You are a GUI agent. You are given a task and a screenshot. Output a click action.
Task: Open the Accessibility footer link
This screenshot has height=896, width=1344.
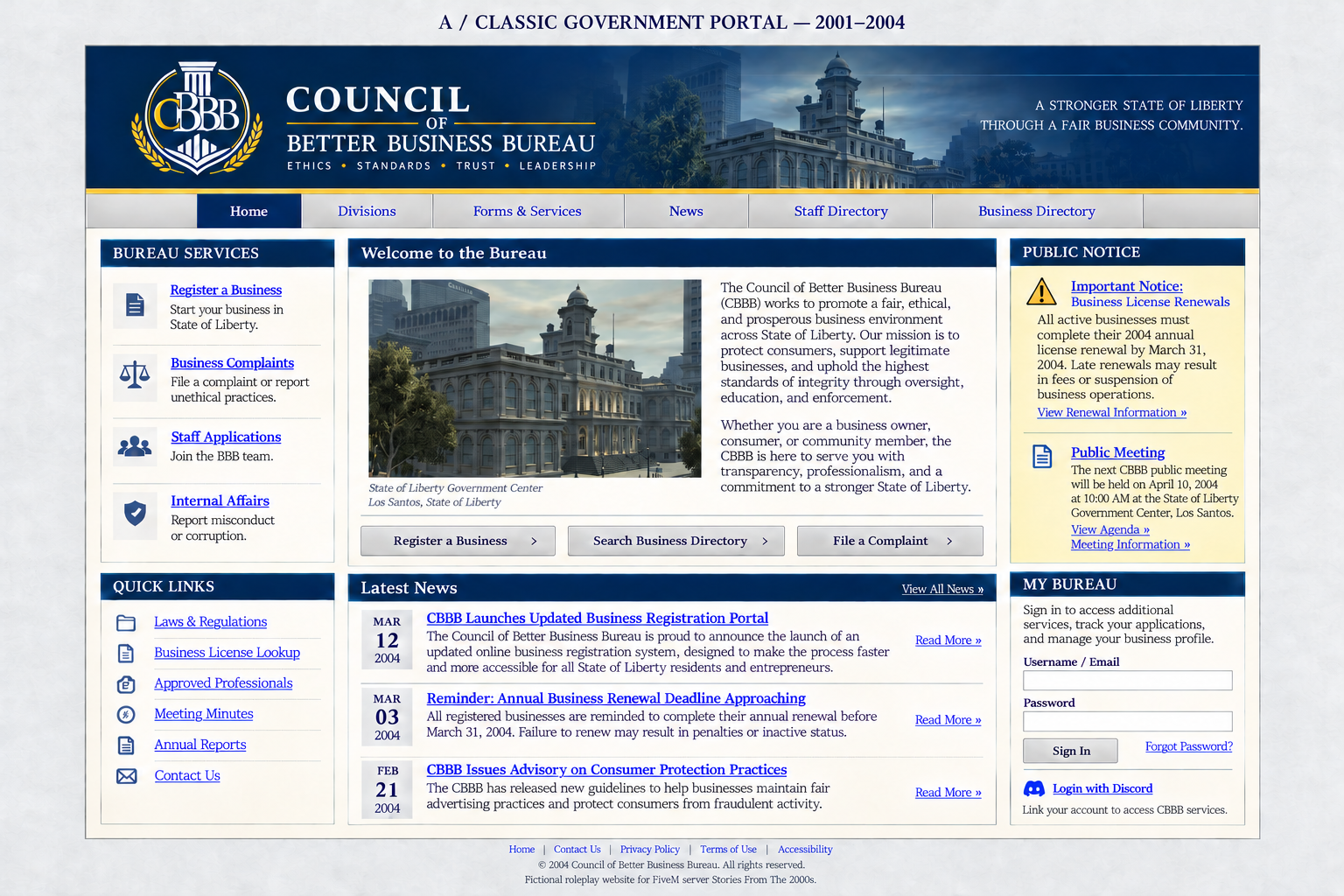click(805, 850)
